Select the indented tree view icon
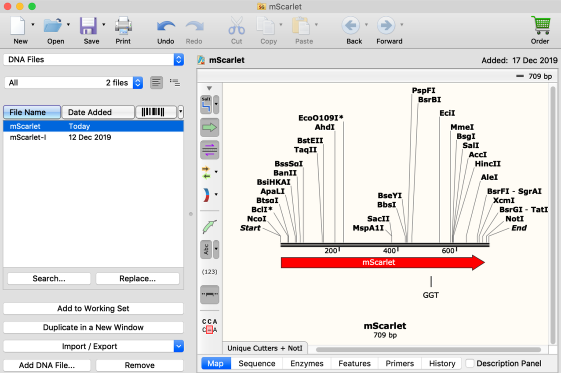The width and height of the screenshot is (561, 375). click(175, 83)
